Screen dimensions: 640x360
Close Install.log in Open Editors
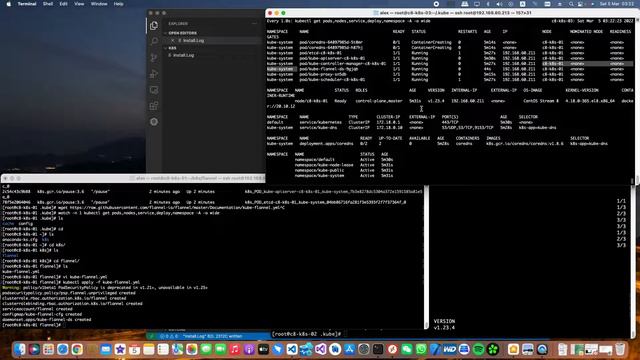point(173,40)
